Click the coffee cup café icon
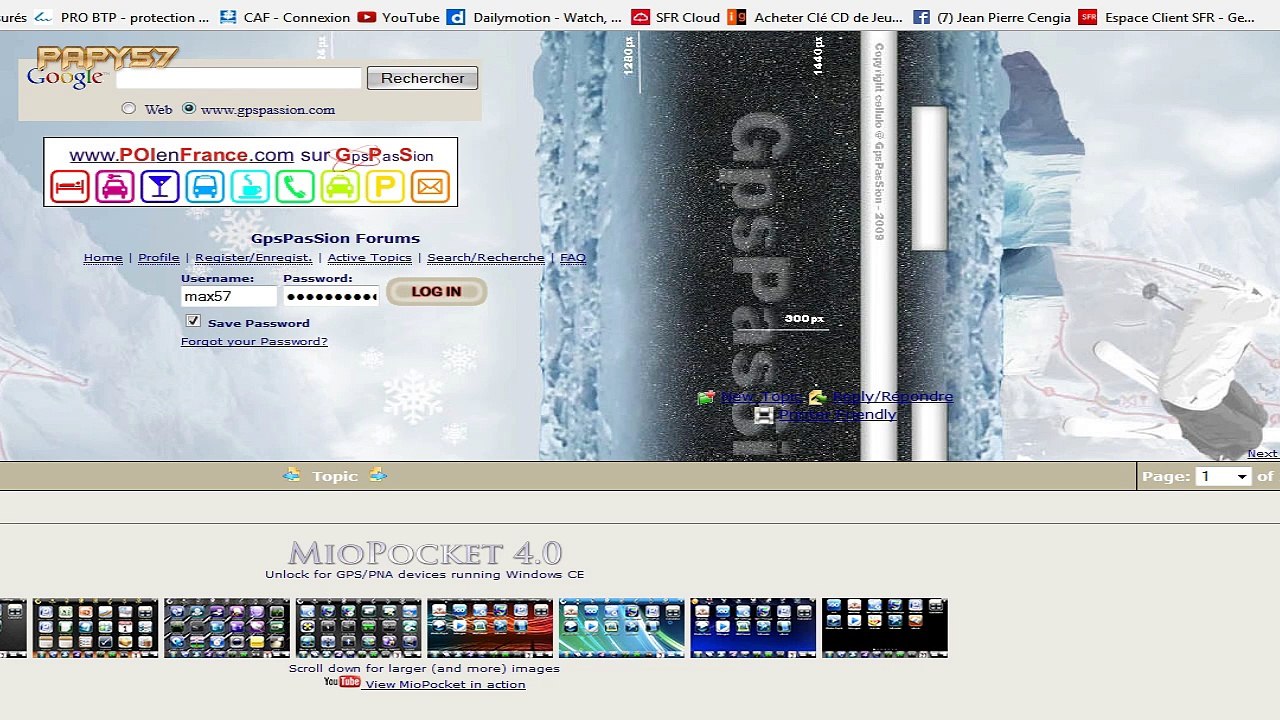This screenshot has width=1280, height=720. pos(250,187)
